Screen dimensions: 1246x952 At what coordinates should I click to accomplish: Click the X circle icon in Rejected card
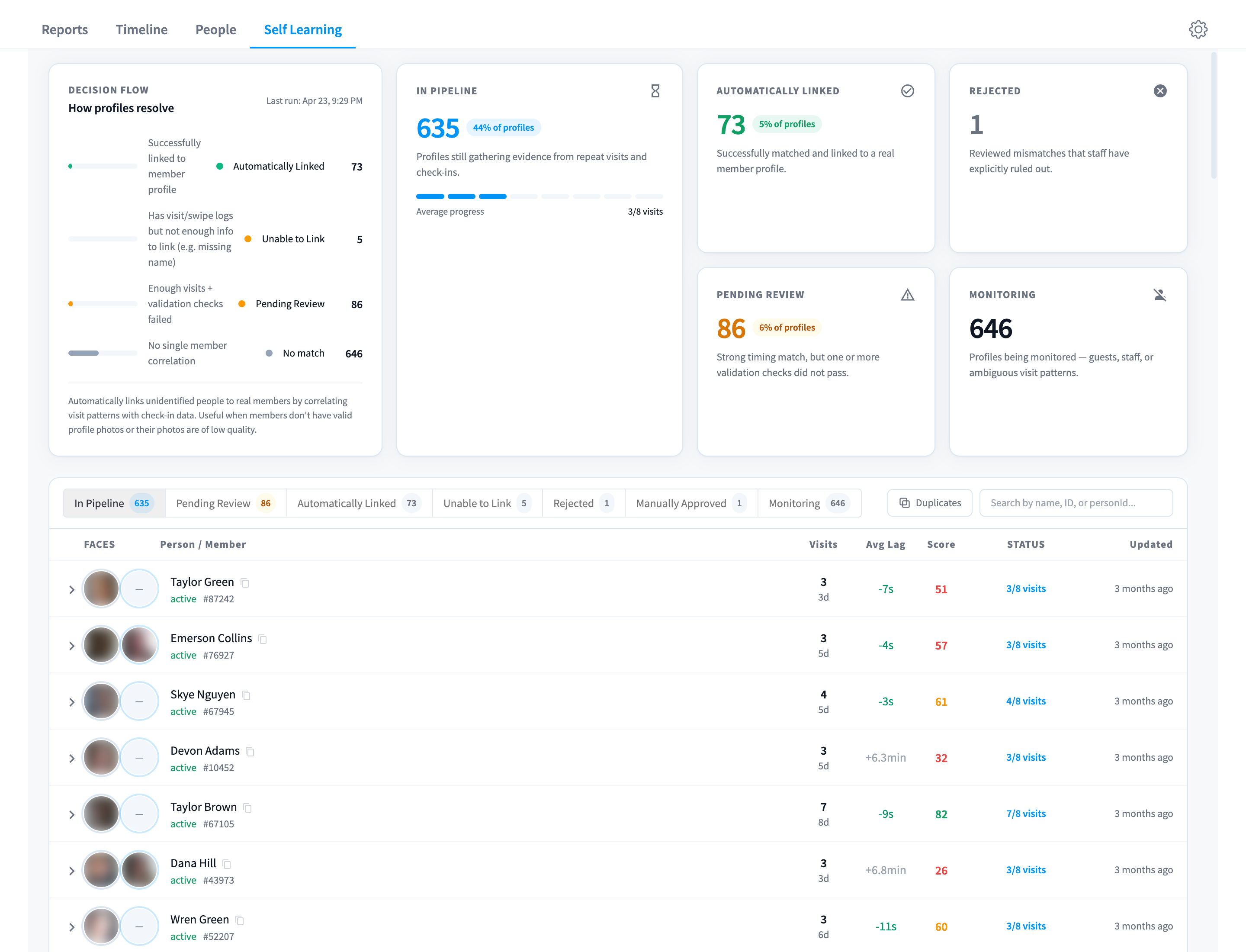point(1160,91)
